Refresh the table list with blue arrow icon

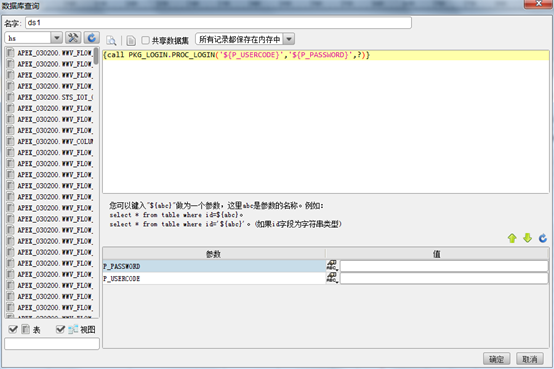pos(92,37)
